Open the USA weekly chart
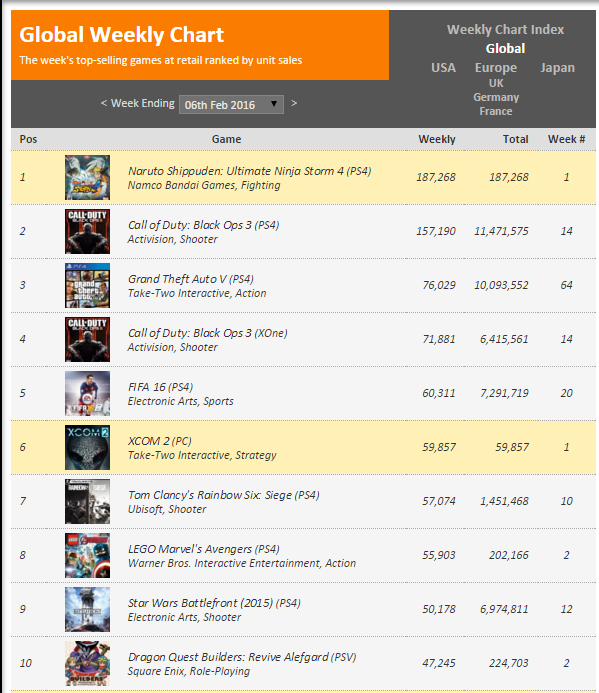This screenshot has width=599, height=693. (x=443, y=68)
